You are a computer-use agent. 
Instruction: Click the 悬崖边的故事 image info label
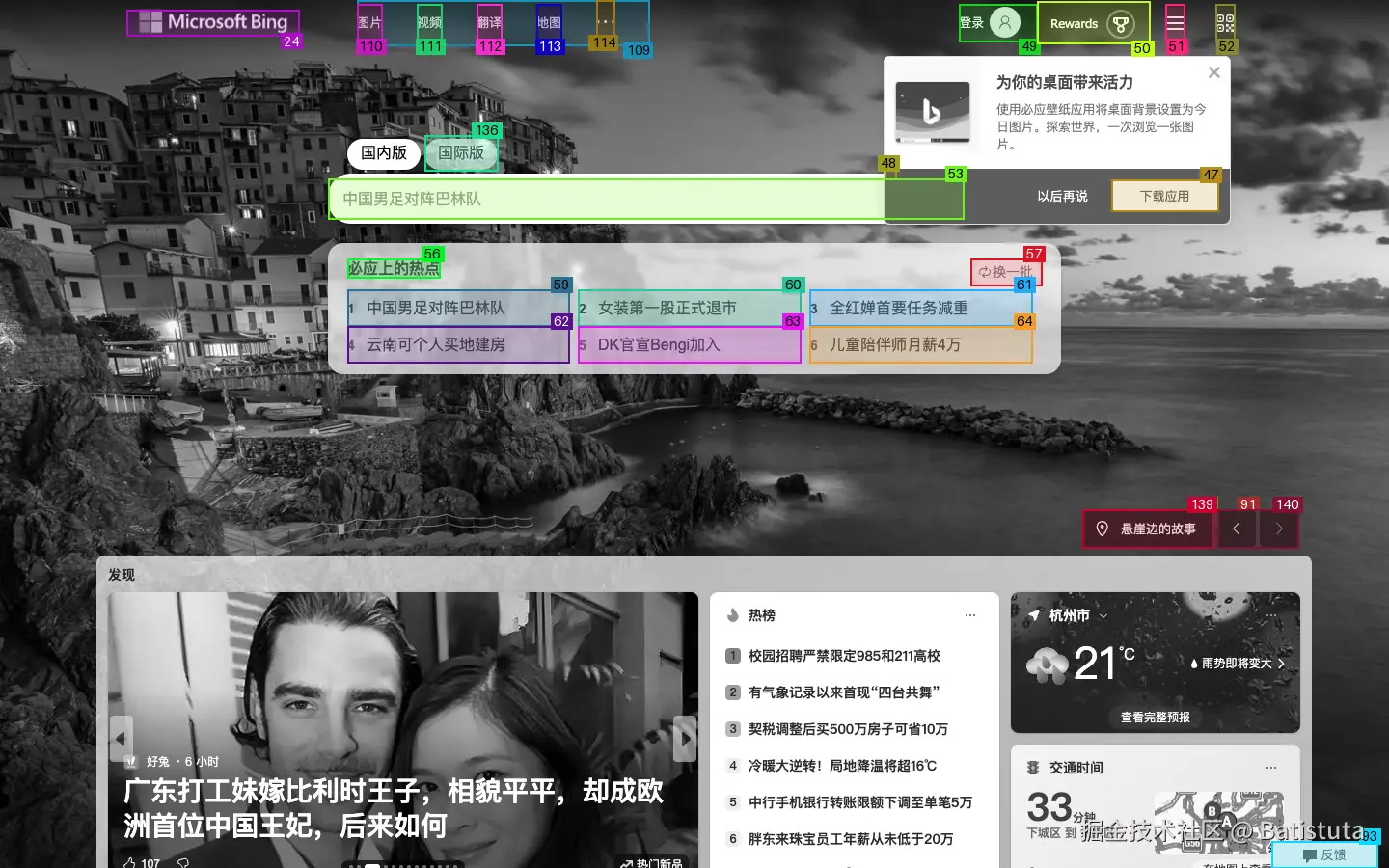click(1157, 529)
